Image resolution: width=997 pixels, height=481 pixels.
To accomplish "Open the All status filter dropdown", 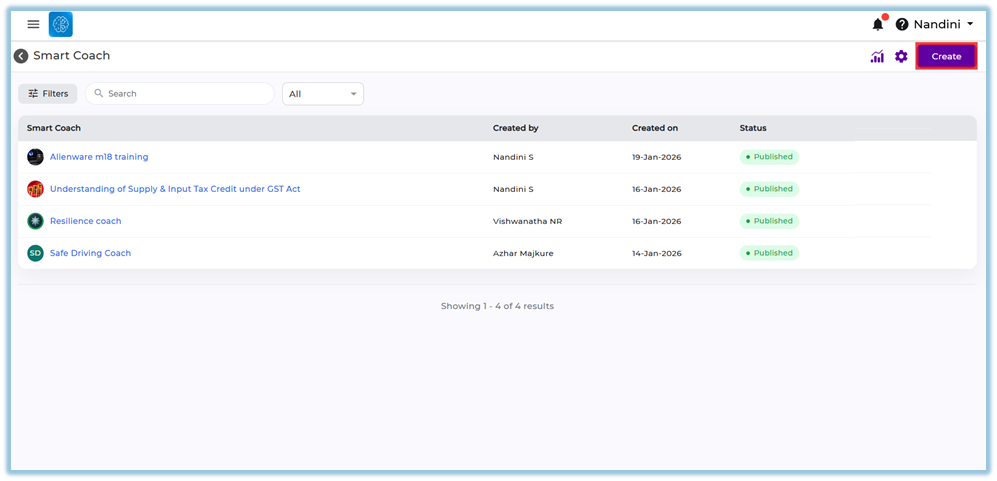I will click(x=323, y=94).
